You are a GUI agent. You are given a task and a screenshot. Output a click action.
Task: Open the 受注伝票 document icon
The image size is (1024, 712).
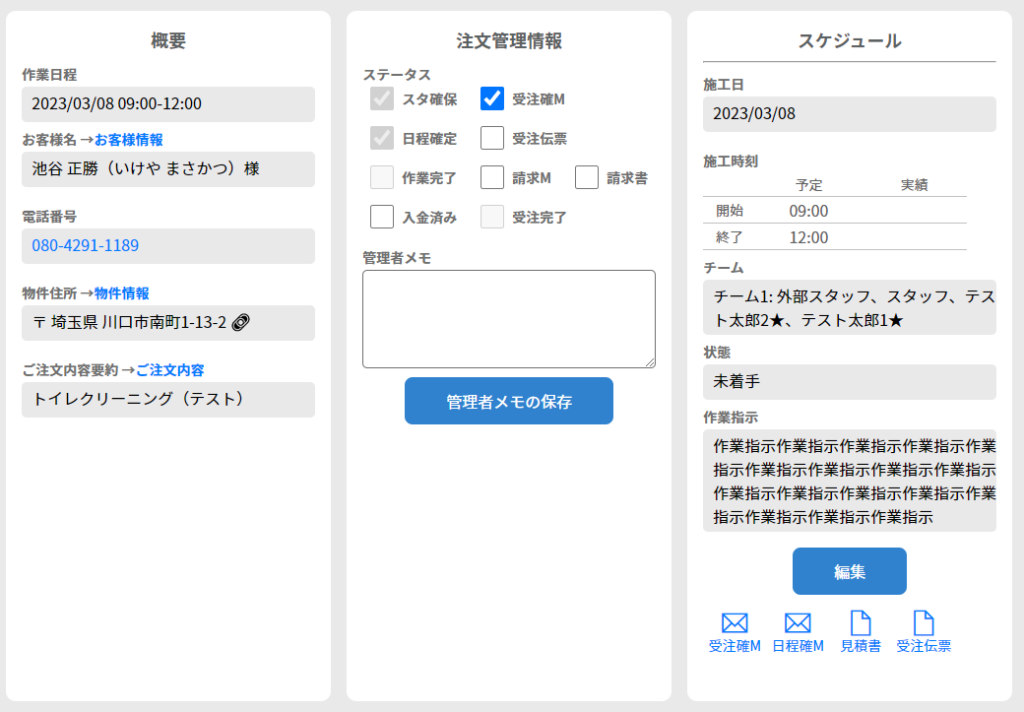point(923,623)
